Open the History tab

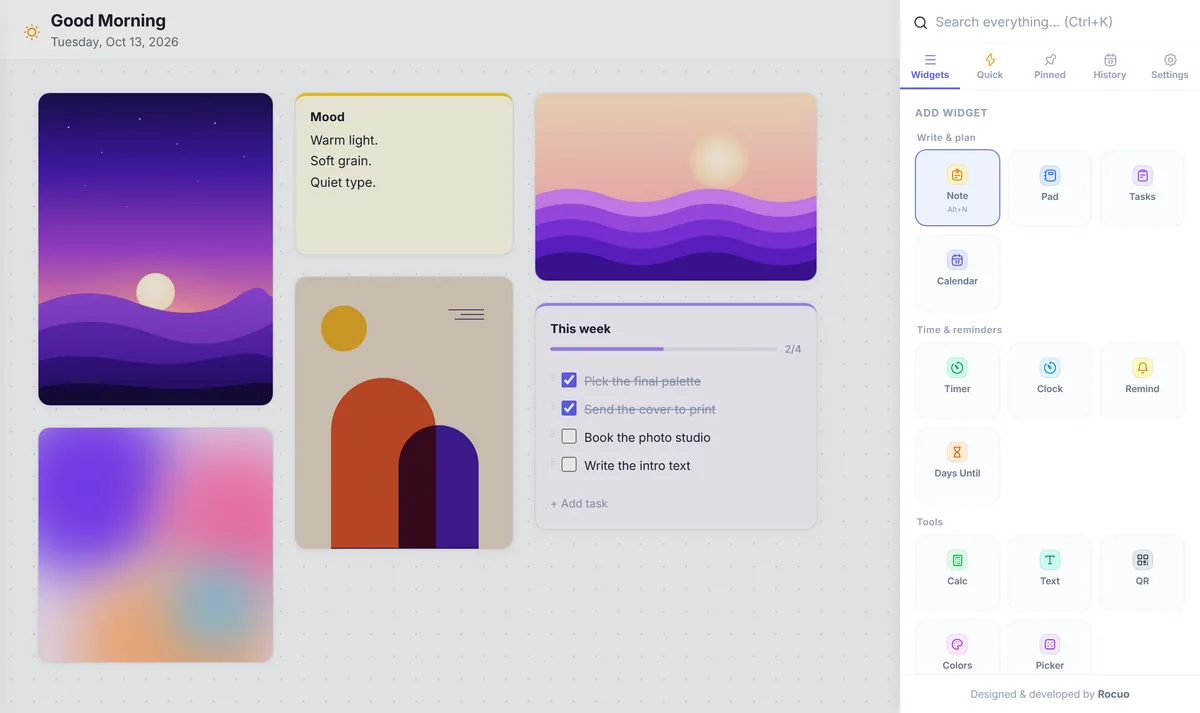click(1110, 67)
